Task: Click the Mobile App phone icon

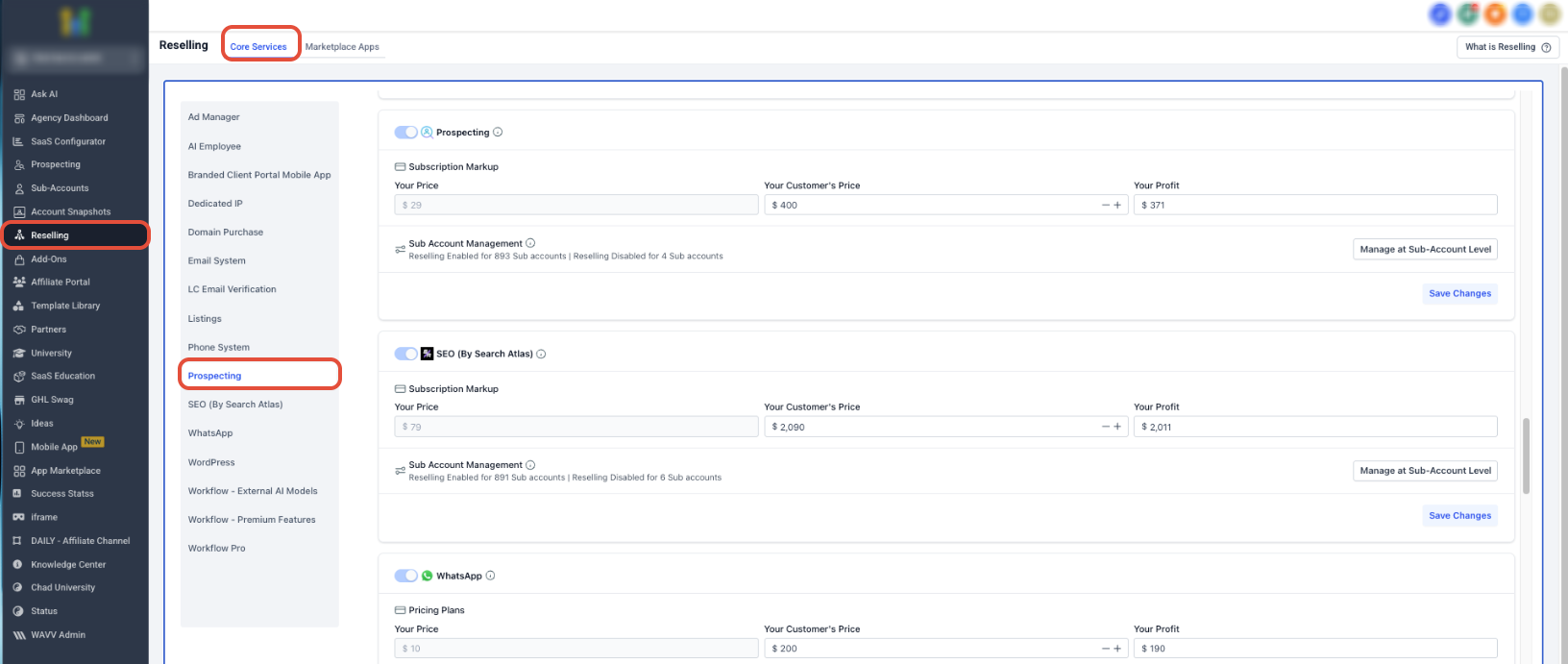Action: (19, 447)
